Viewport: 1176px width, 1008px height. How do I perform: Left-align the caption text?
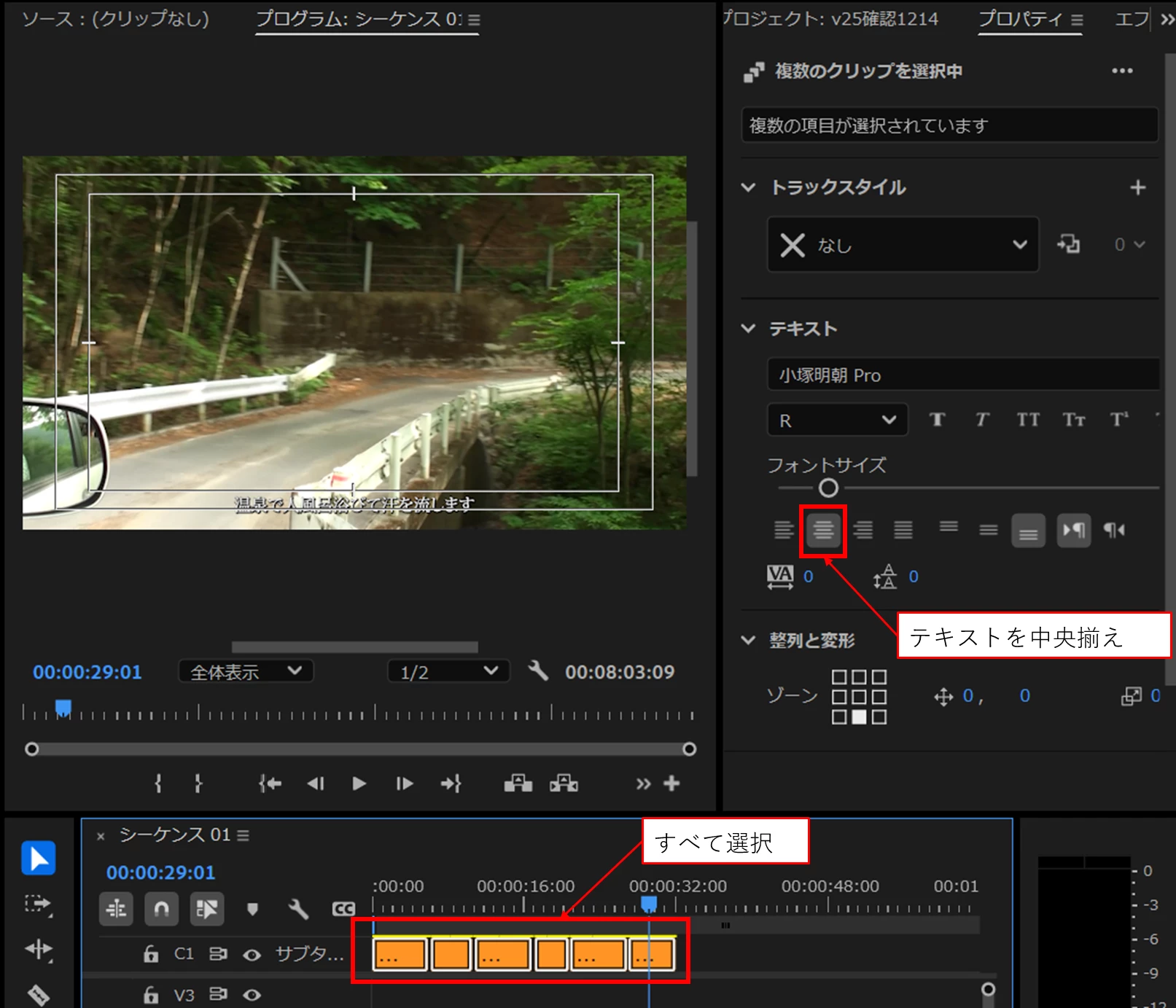784,530
